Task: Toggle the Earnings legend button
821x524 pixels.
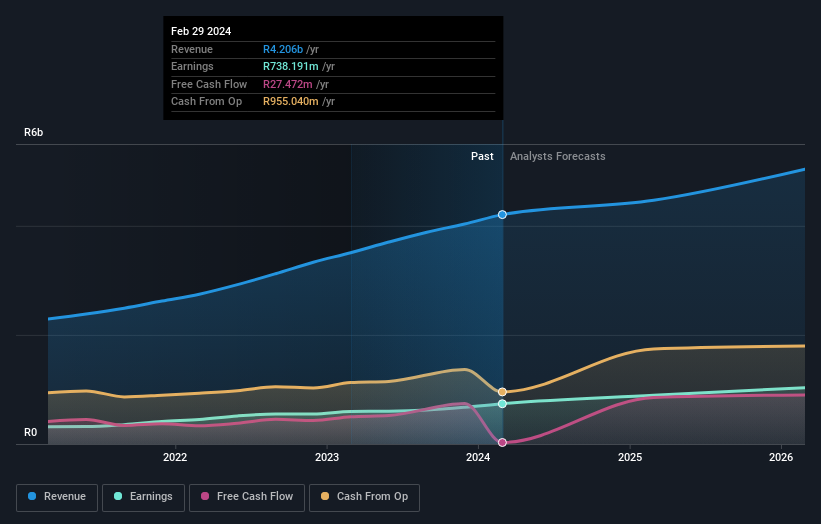Action: (143, 497)
